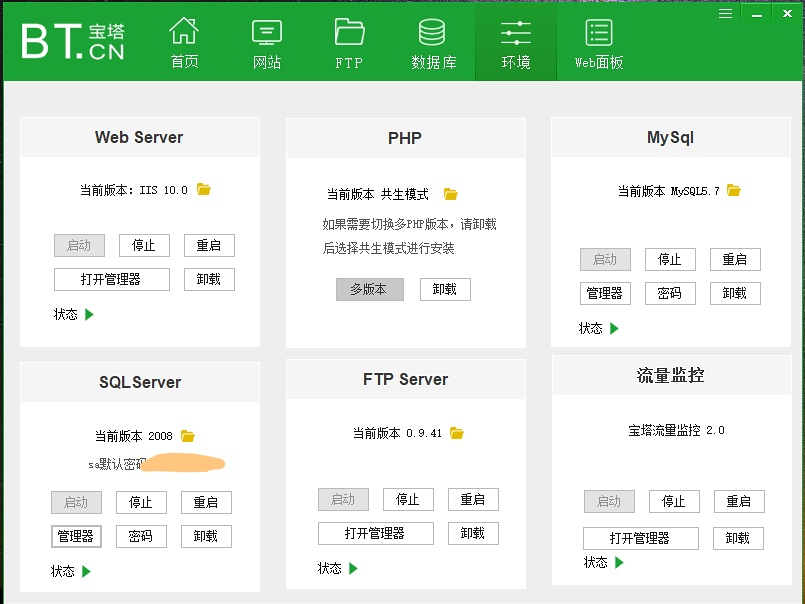This screenshot has height=604, width=805.
Task: Restart 流量监控 with 重启
Action: (x=739, y=501)
